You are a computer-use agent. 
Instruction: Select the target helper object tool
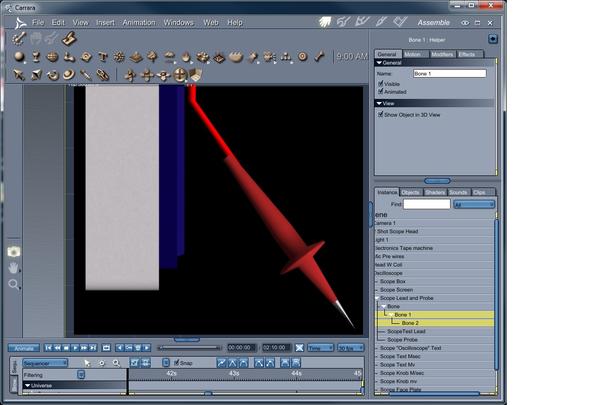click(303, 57)
